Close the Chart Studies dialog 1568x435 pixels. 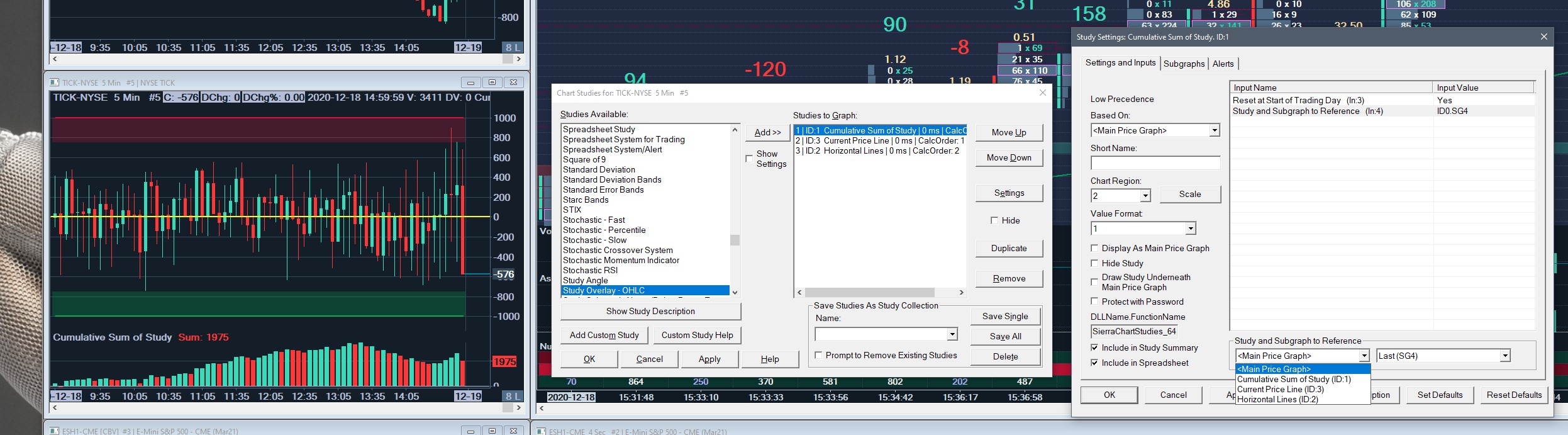(x=1042, y=93)
